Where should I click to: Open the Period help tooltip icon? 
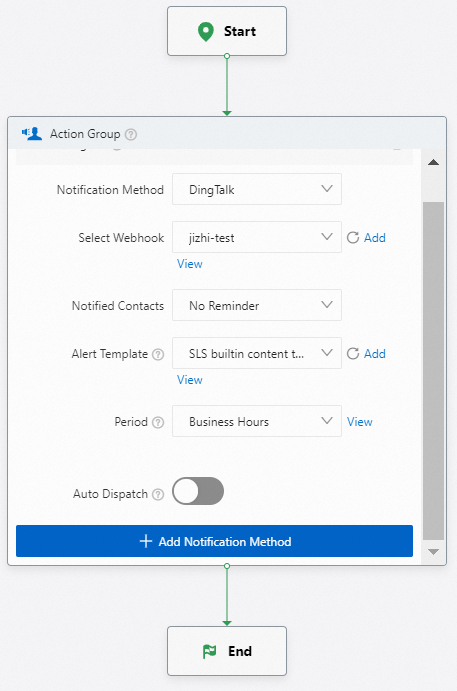158,422
